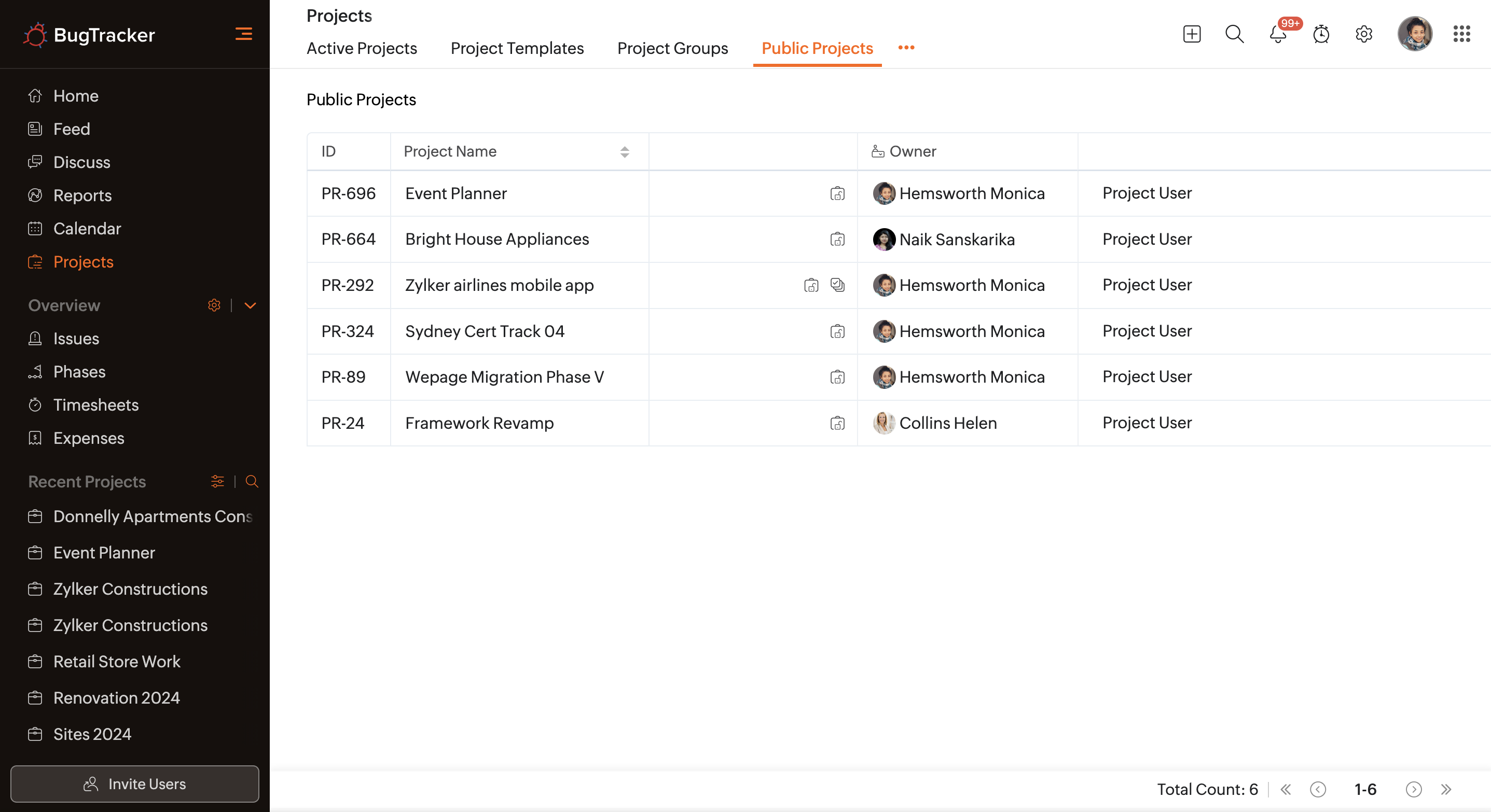Collapse the Overview section with the chevron

click(x=251, y=305)
